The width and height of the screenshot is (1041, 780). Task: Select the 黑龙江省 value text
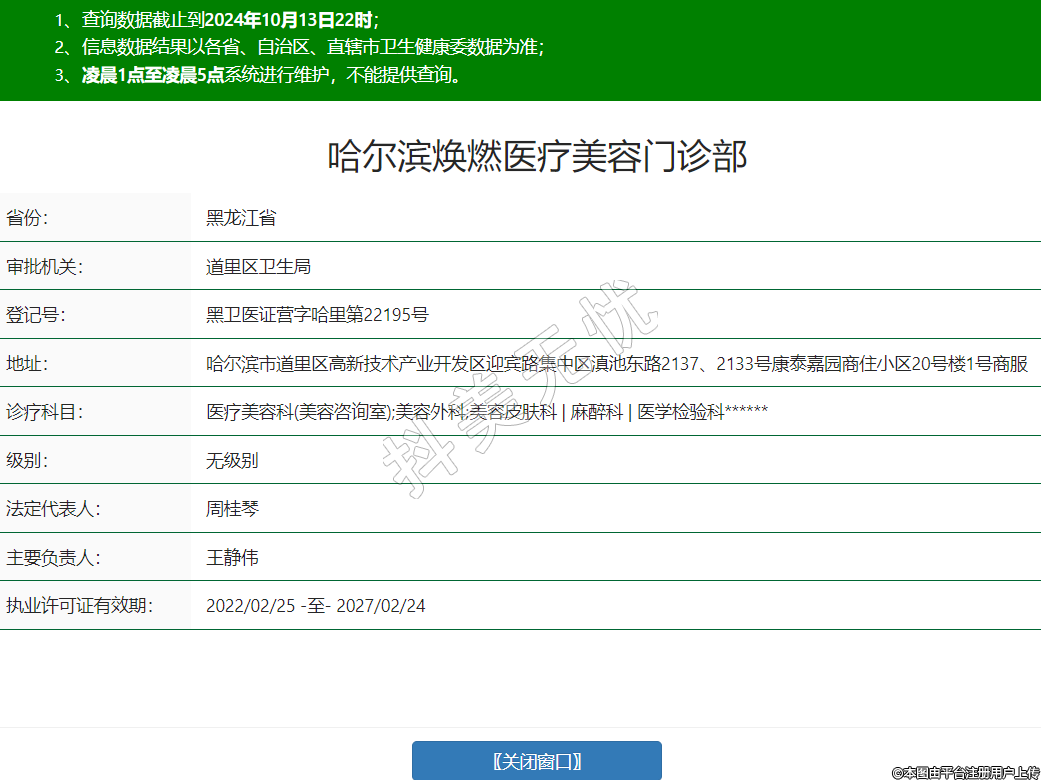(241, 217)
